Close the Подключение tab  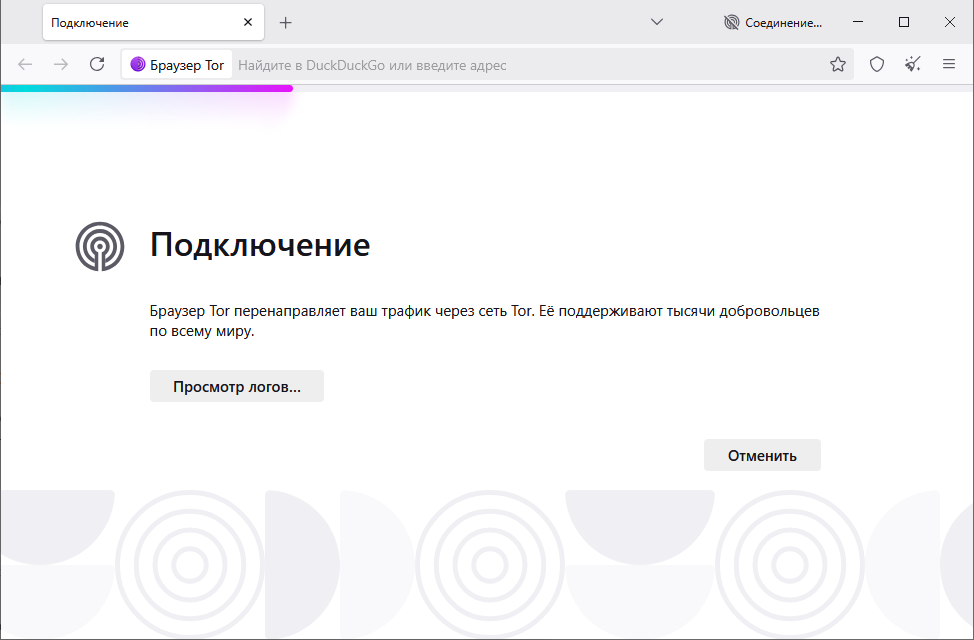[248, 22]
